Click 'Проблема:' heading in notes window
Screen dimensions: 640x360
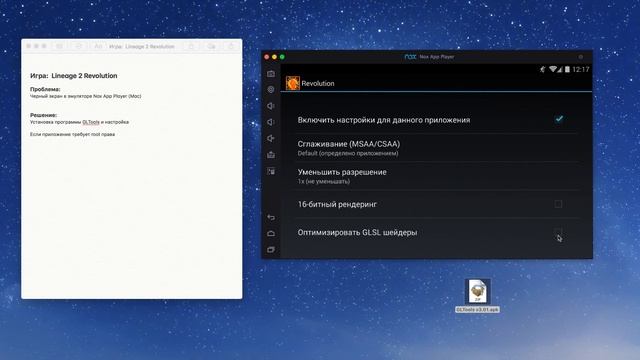45,89
